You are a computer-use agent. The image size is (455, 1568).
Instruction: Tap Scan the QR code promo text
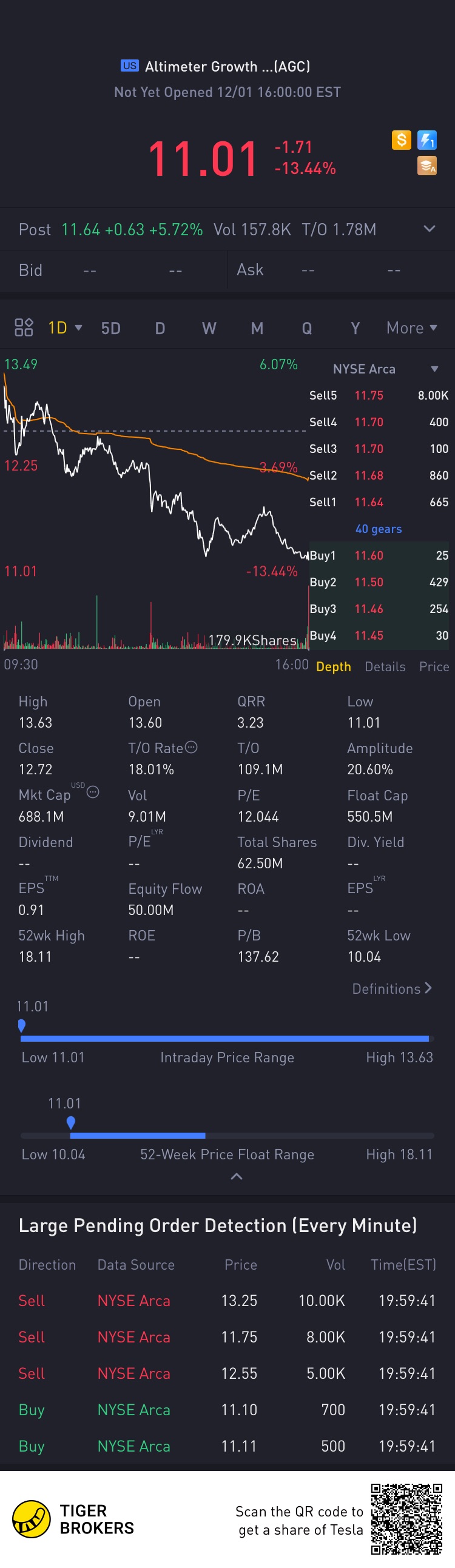coord(300,1521)
